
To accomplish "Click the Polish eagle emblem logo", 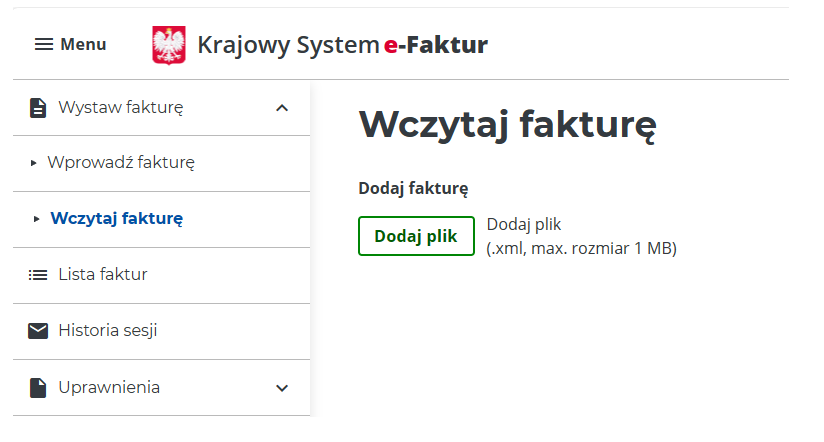I will (168, 45).
